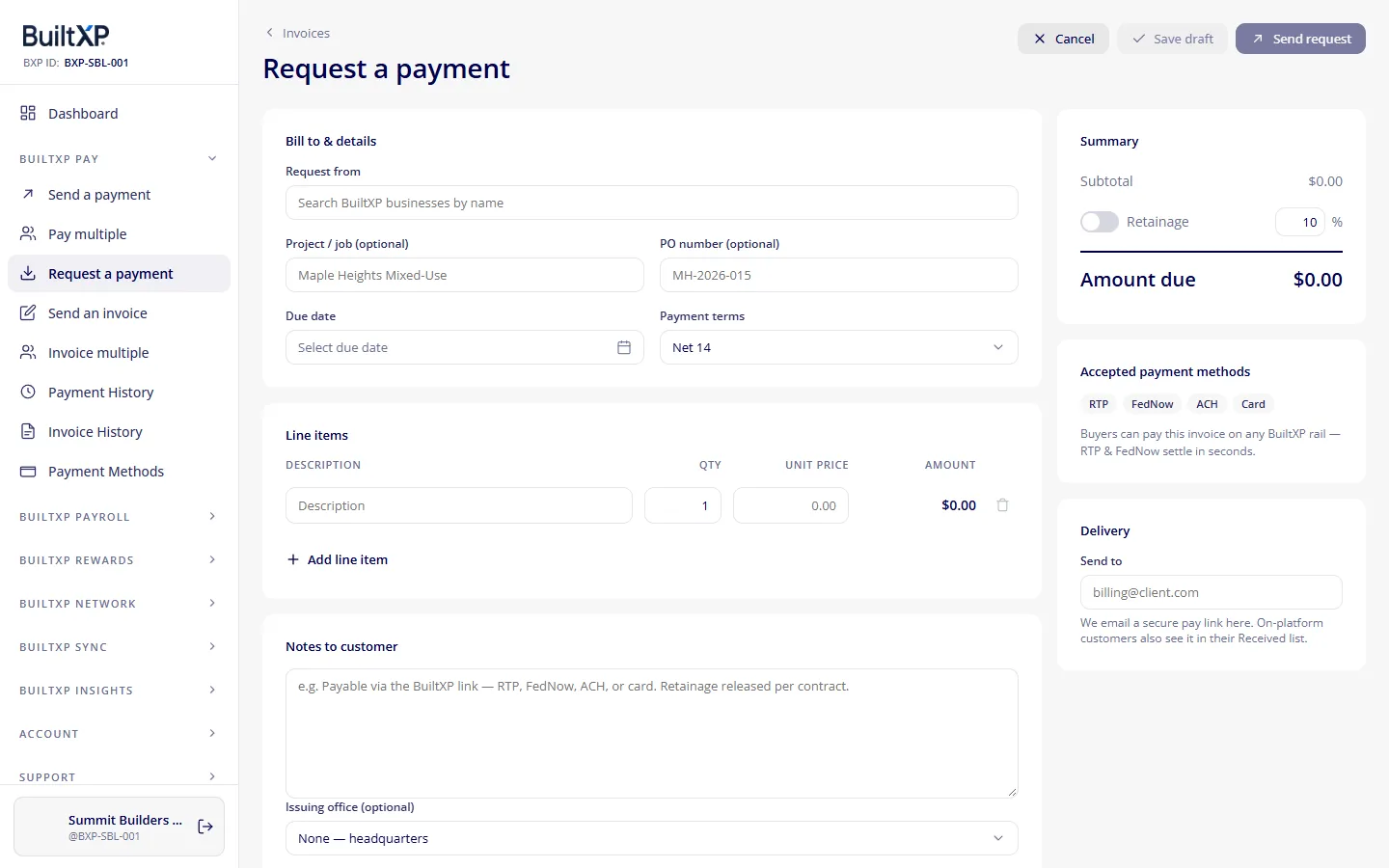Click the Send an invoice edit icon

28,312
